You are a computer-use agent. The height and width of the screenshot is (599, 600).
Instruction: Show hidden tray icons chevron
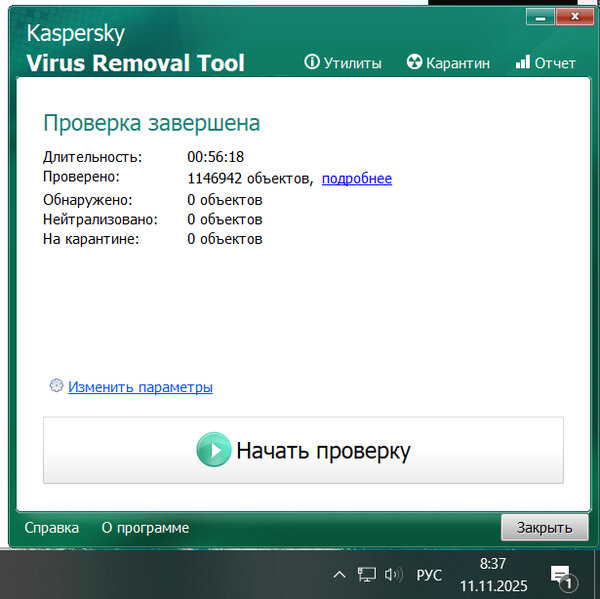[339, 575]
